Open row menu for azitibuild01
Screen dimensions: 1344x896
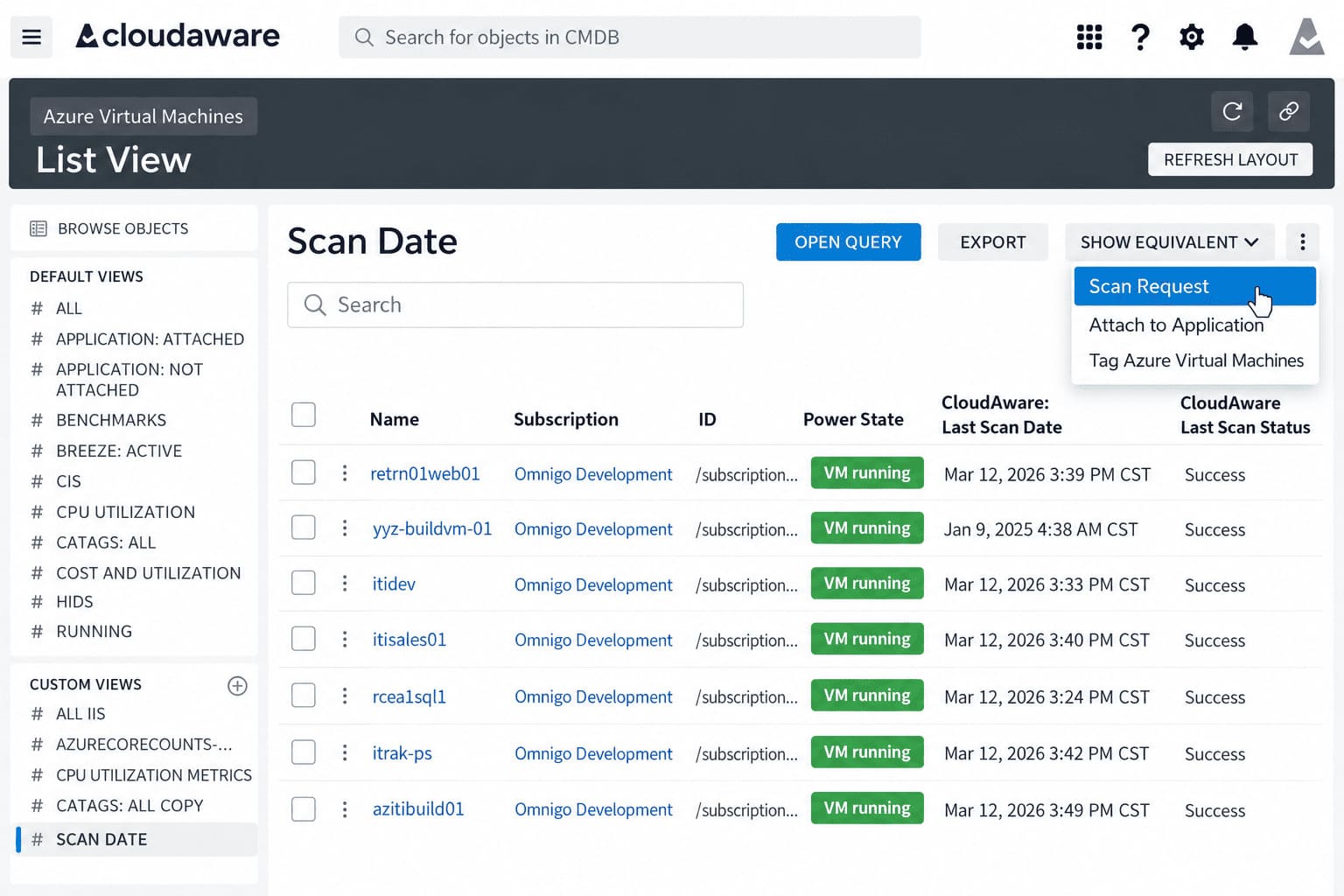(x=345, y=809)
